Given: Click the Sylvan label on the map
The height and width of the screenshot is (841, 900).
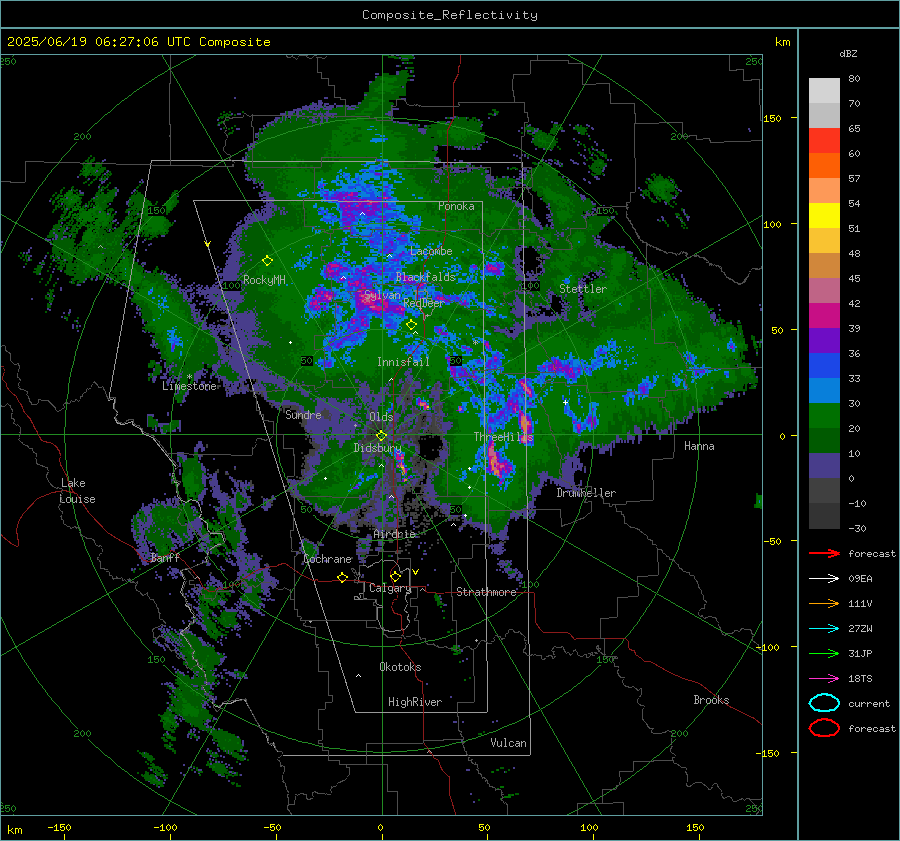Looking at the screenshot, I should (x=382, y=295).
